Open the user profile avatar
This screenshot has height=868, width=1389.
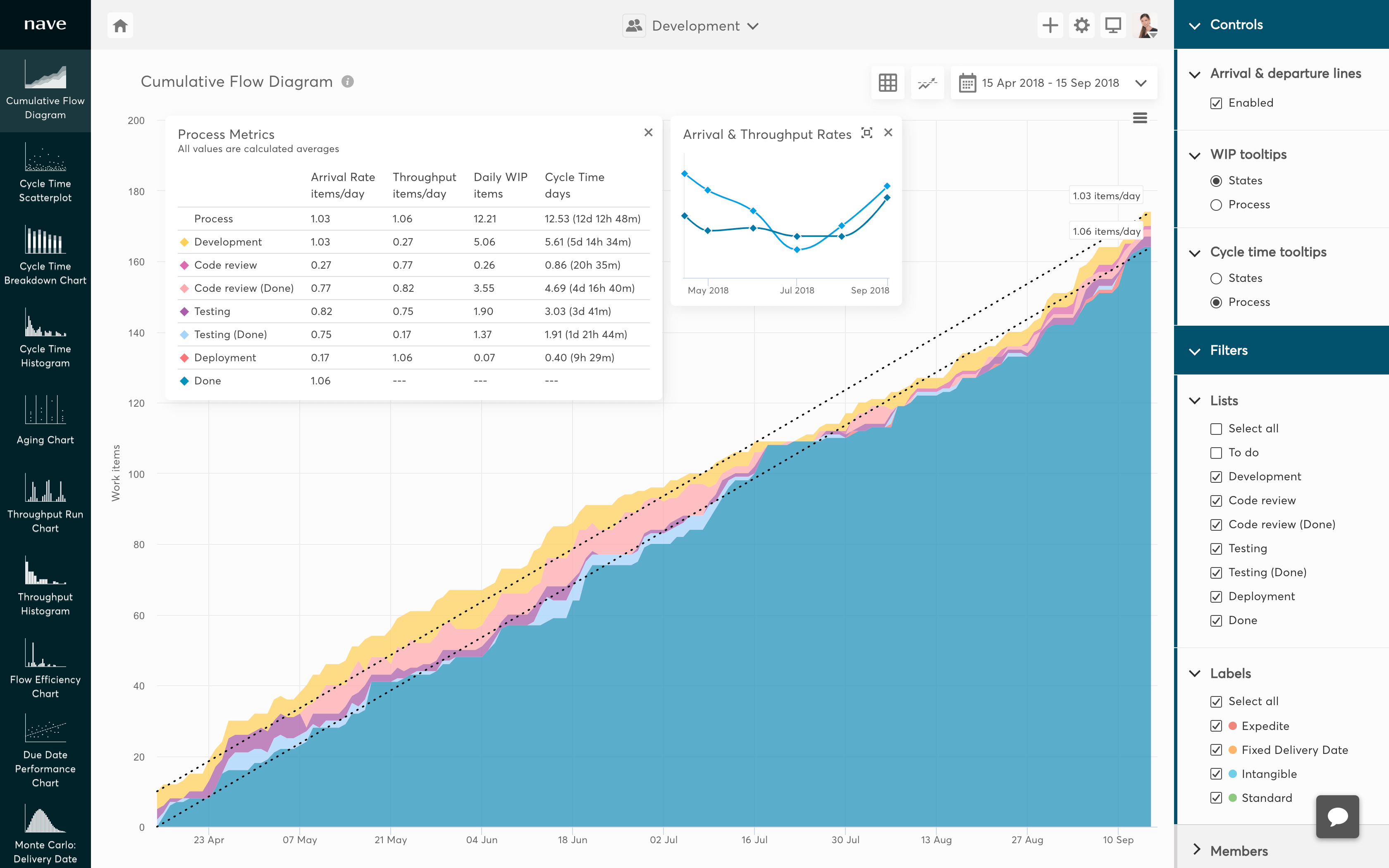[1147, 25]
